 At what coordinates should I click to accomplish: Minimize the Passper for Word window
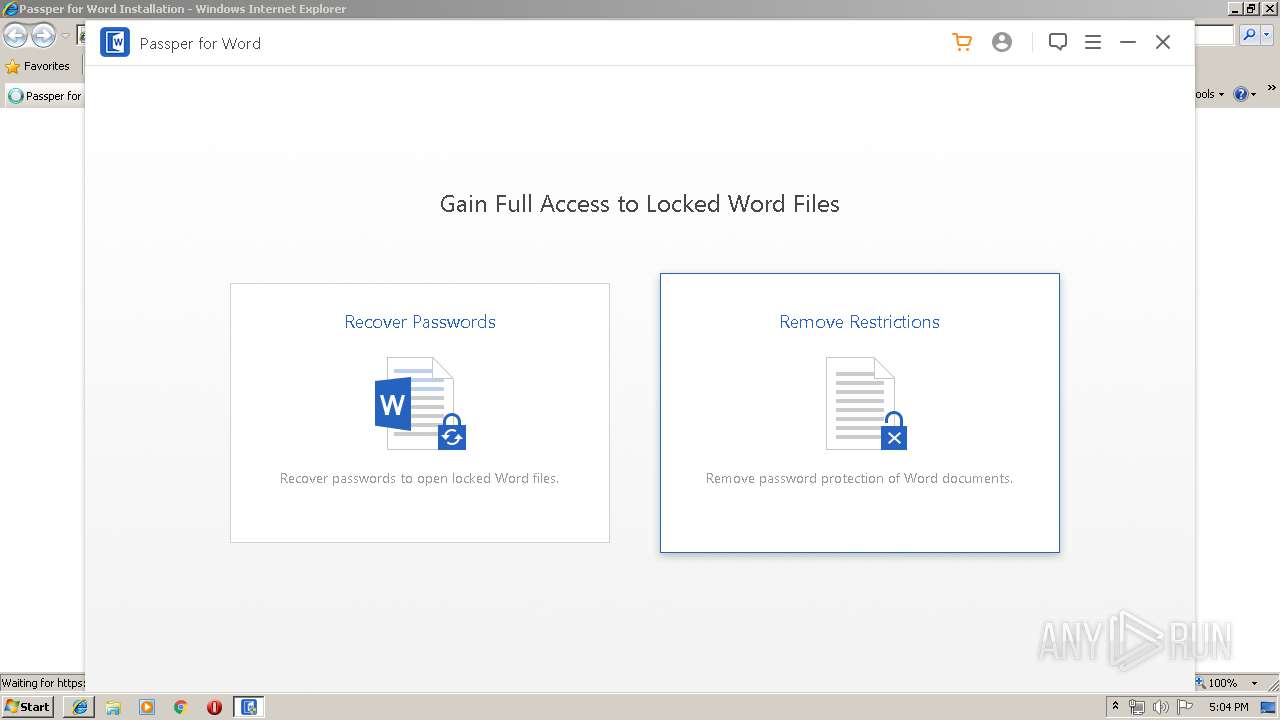click(x=1128, y=42)
